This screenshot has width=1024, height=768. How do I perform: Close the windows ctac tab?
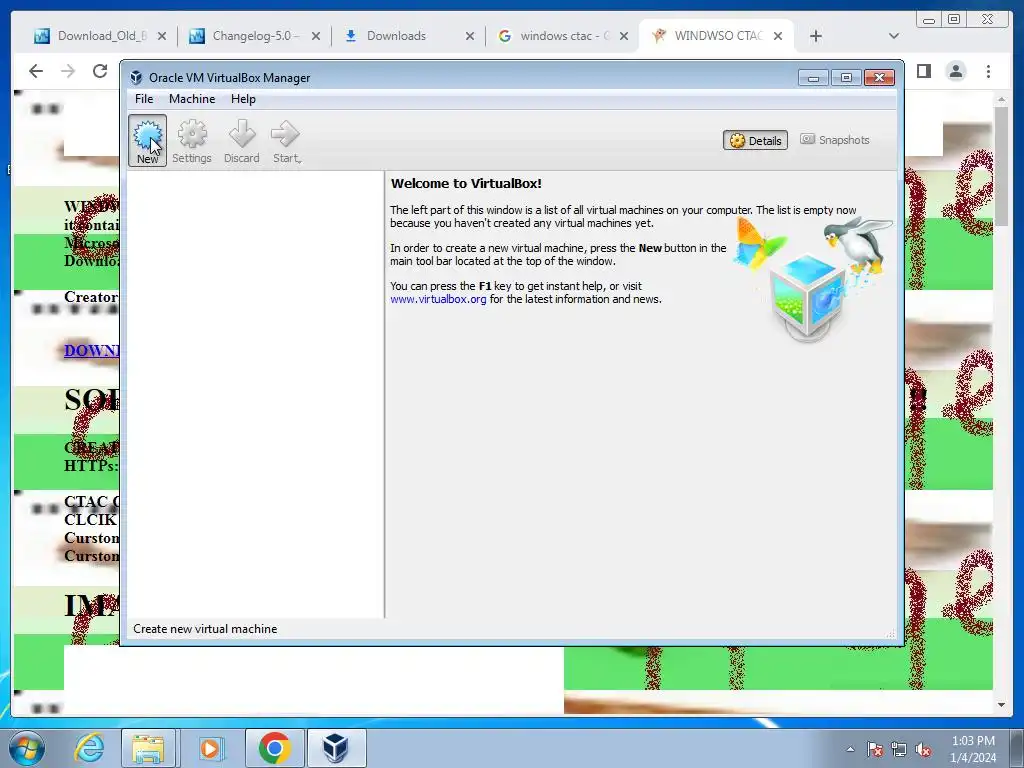click(624, 36)
